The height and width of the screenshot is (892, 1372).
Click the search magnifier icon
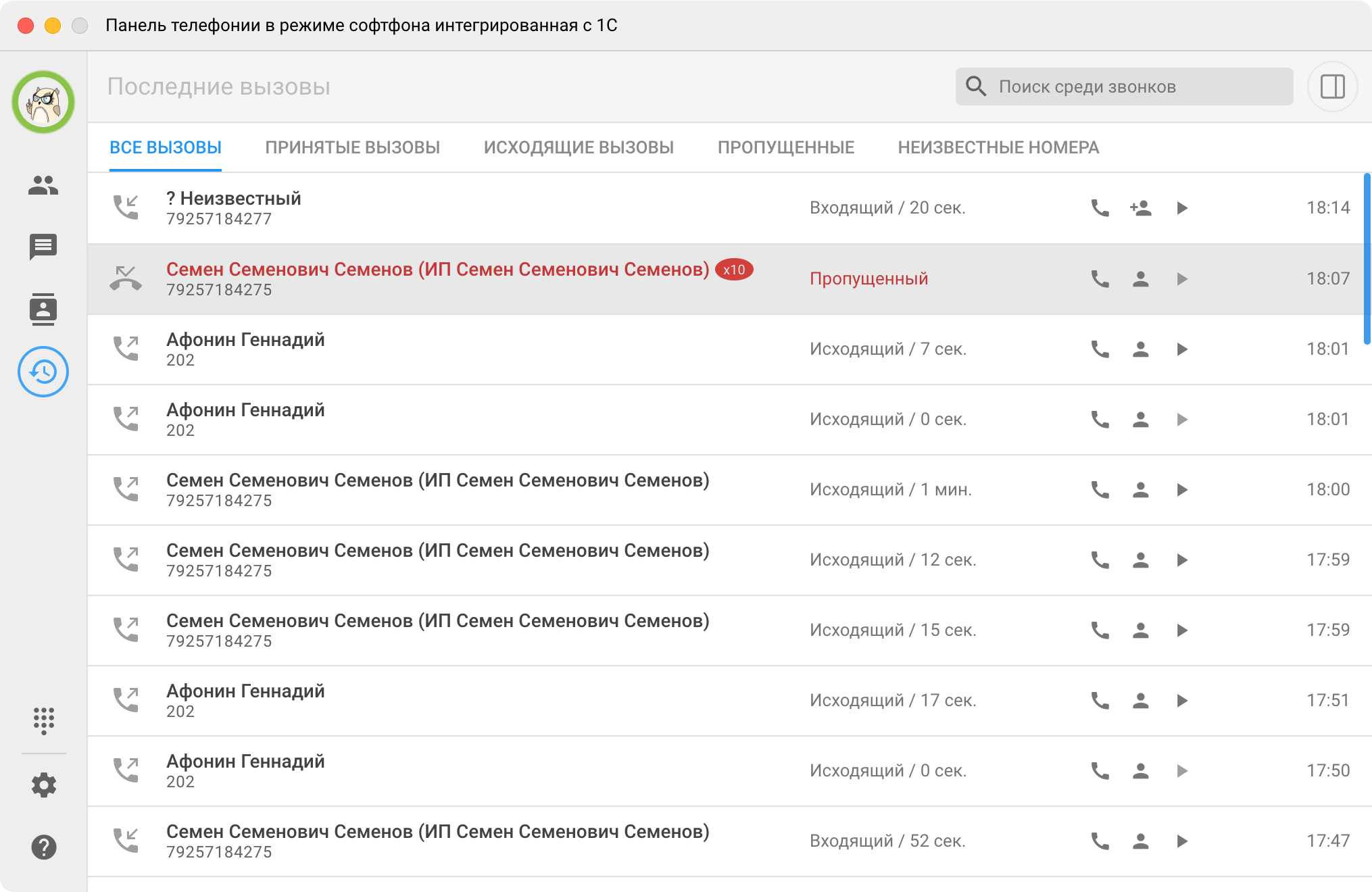tap(976, 86)
